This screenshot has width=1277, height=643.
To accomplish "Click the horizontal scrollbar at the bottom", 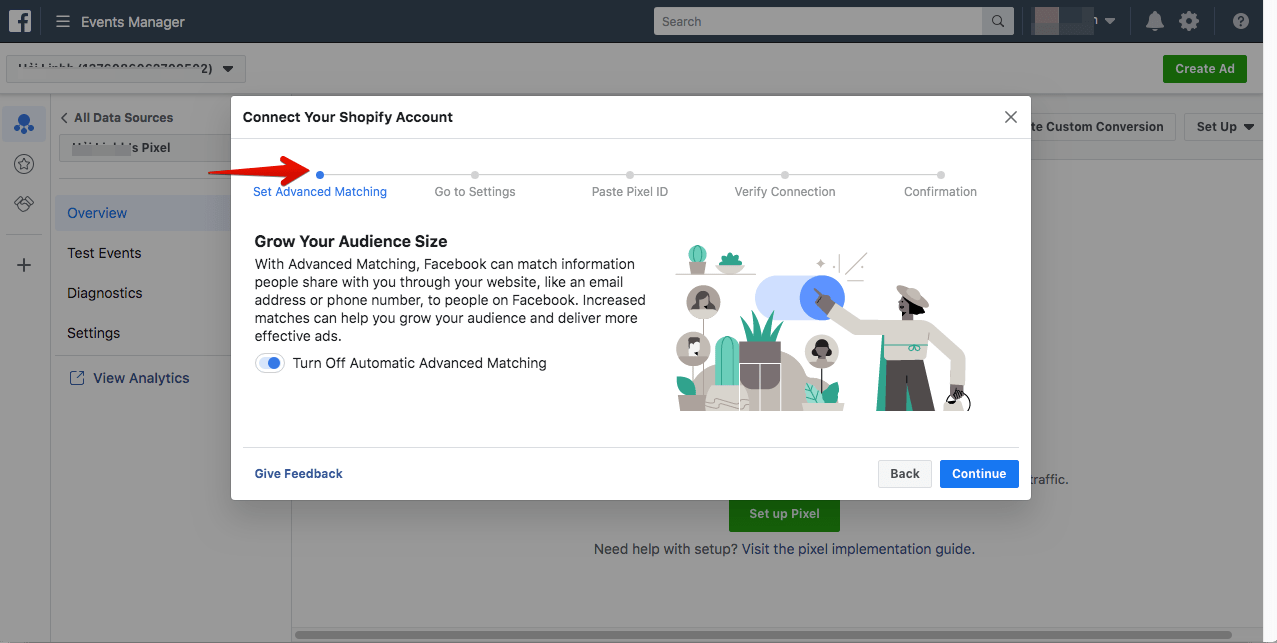I will point(763,634).
